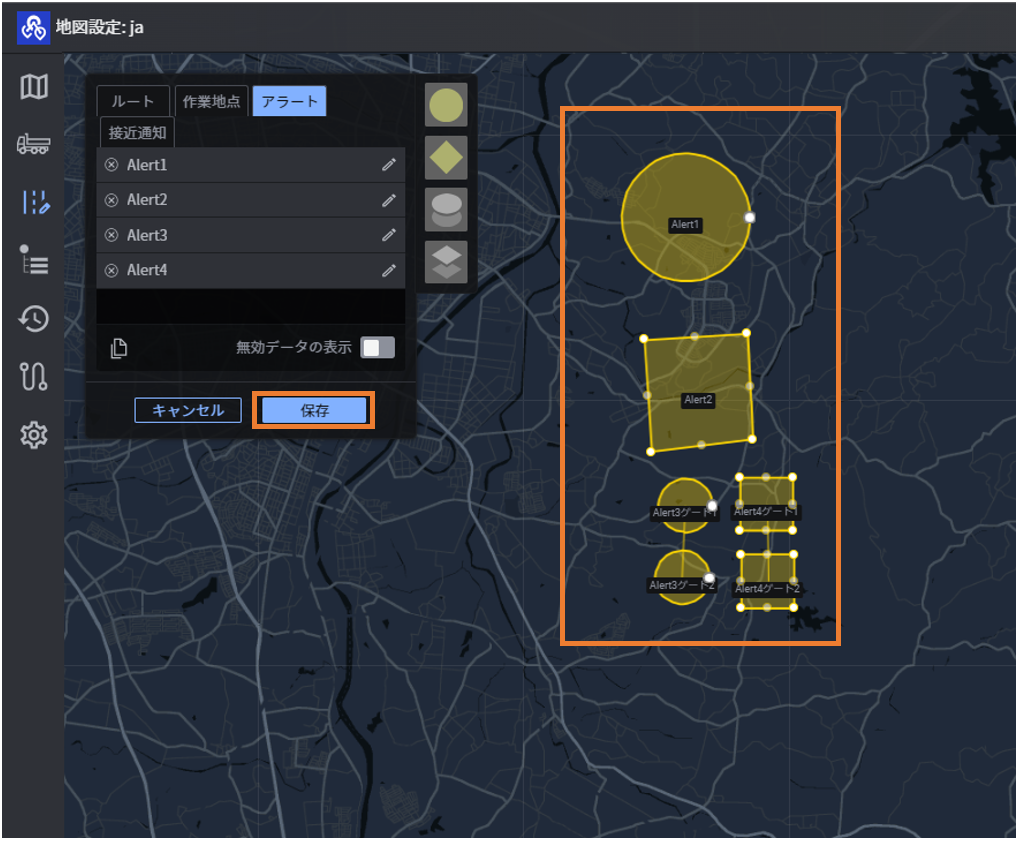Click the Alert1 label on the map

[x=685, y=224]
